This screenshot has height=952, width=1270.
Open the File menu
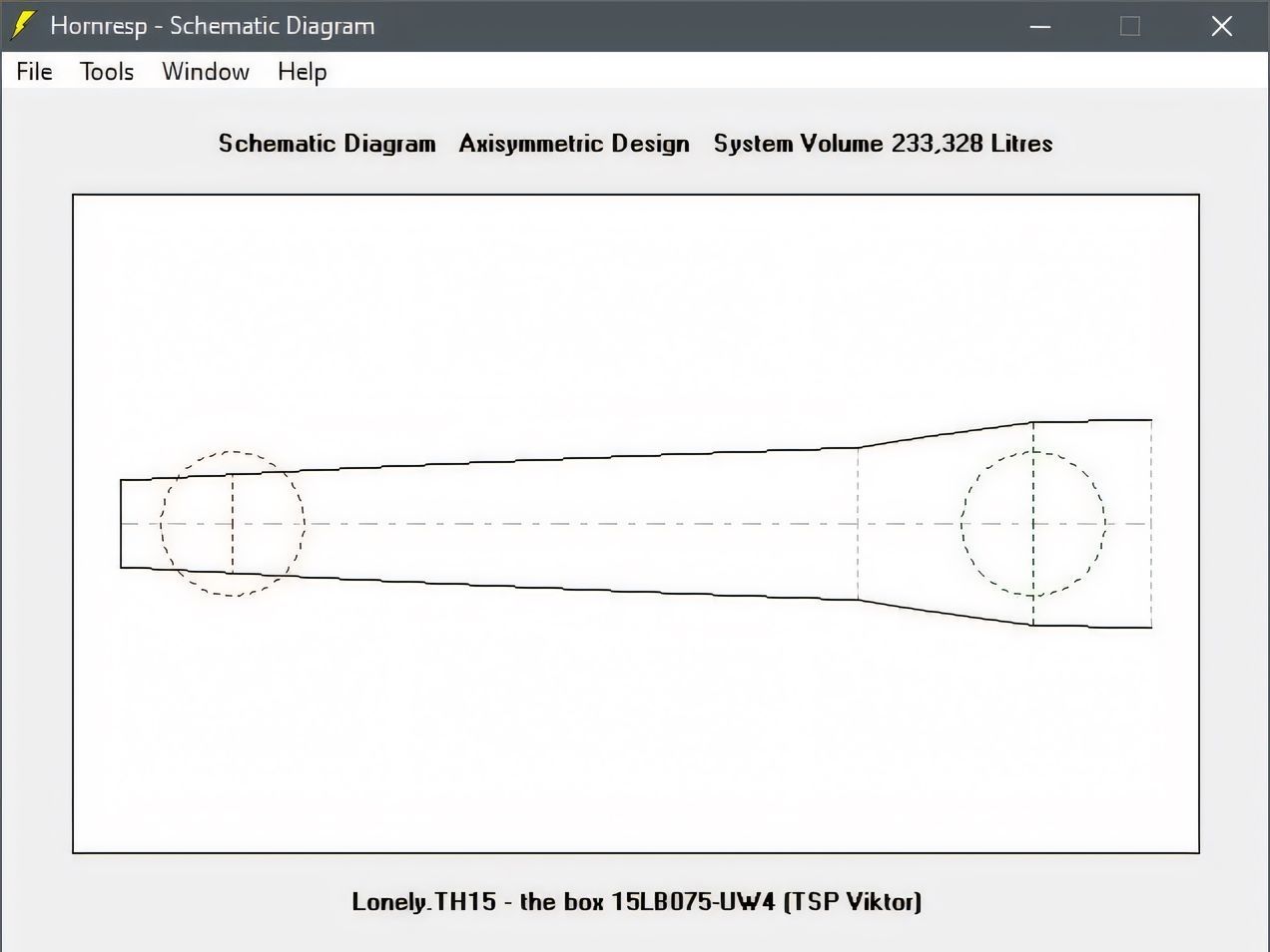tap(34, 72)
